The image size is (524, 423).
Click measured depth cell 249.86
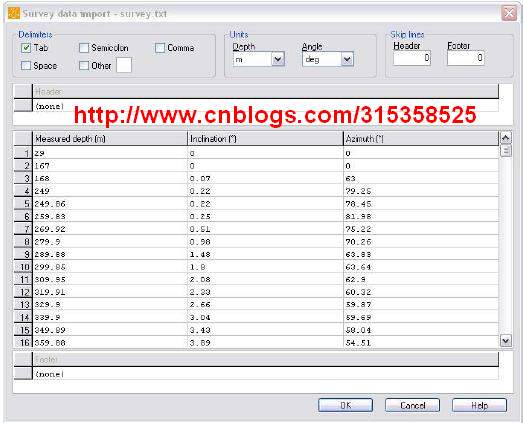click(110, 204)
